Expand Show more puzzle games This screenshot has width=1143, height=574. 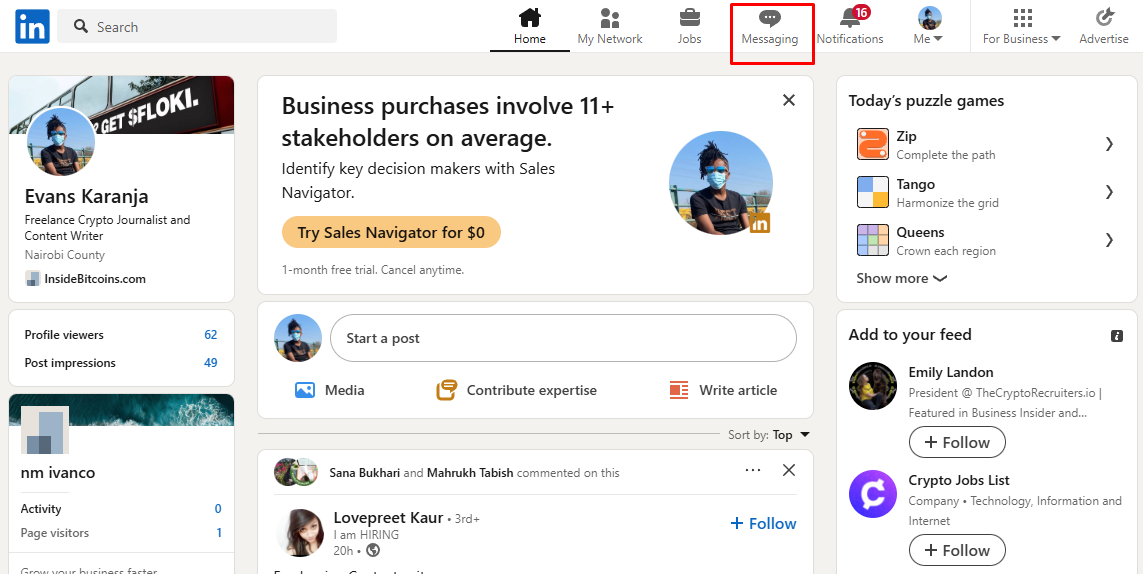click(x=902, y=278)
